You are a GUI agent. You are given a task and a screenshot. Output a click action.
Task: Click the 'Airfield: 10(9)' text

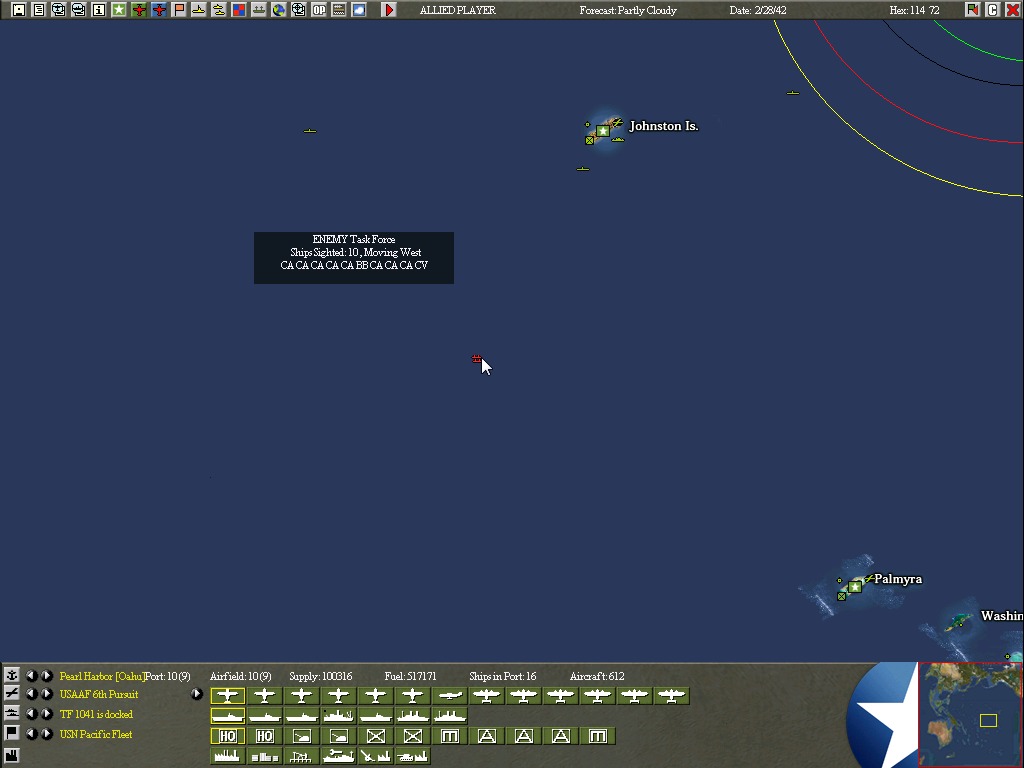(x=240, y=676)
